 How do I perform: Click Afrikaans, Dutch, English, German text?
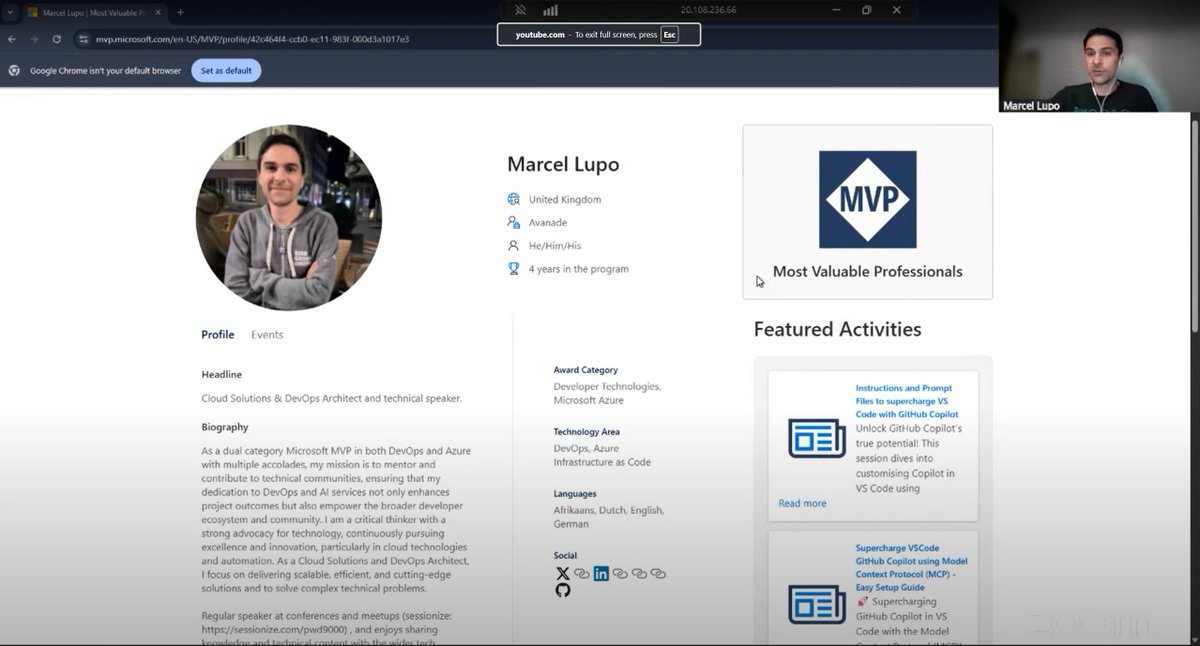click(609, 517)
